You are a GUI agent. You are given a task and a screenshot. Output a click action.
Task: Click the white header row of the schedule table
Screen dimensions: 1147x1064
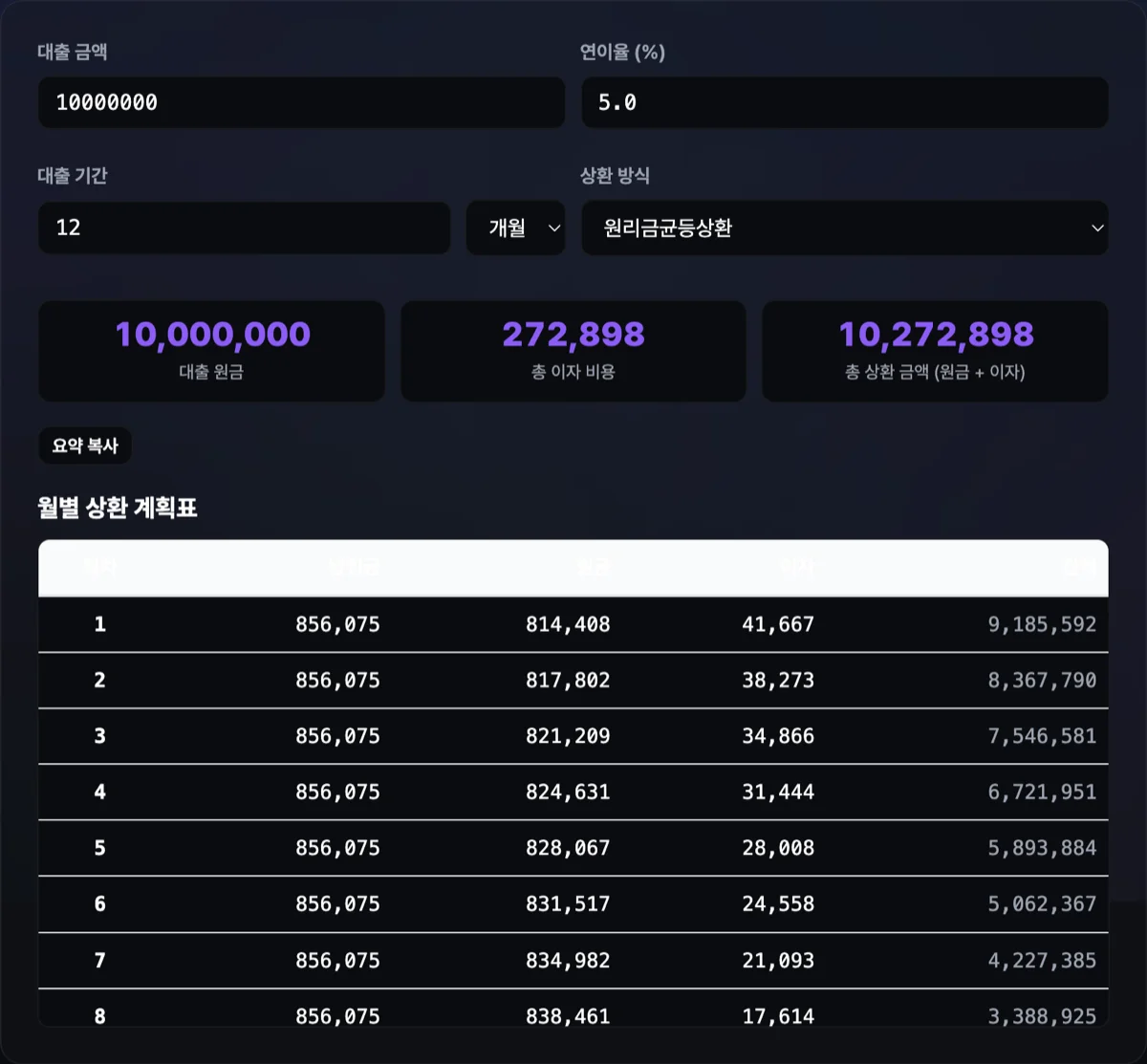tap(573, 568)
